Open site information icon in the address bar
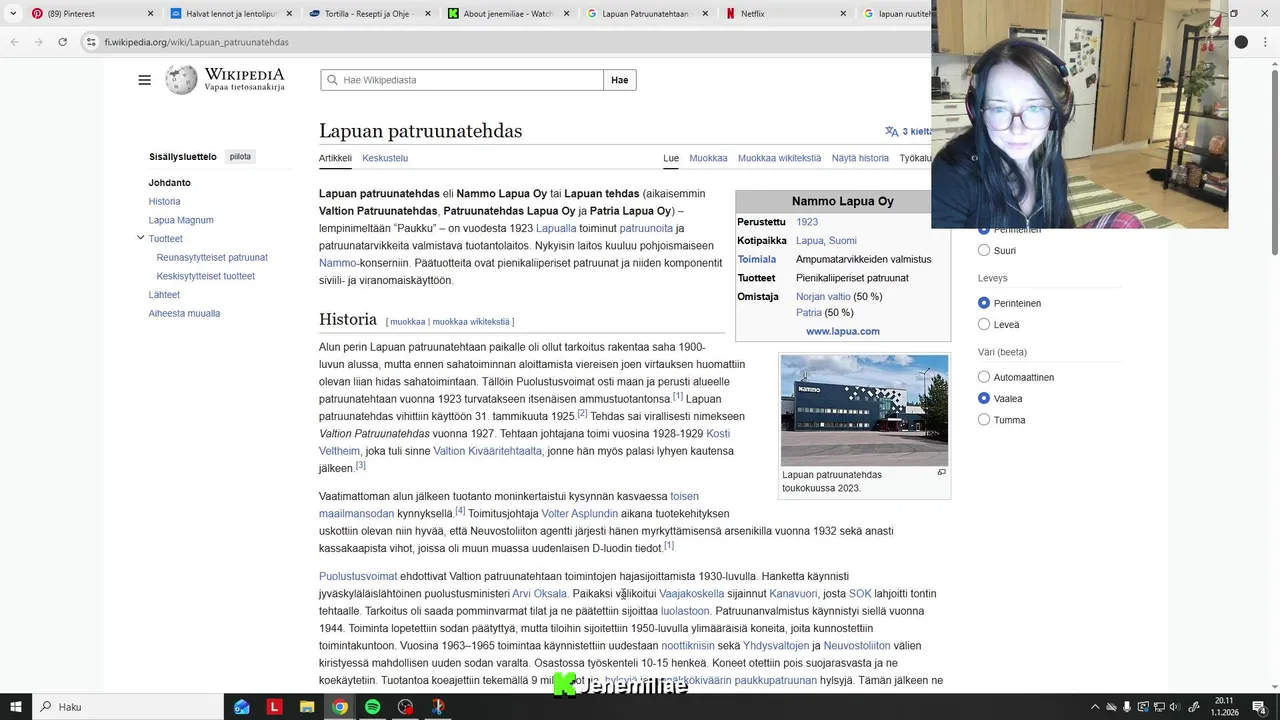Screen dimensions: 1280x720 91,42
